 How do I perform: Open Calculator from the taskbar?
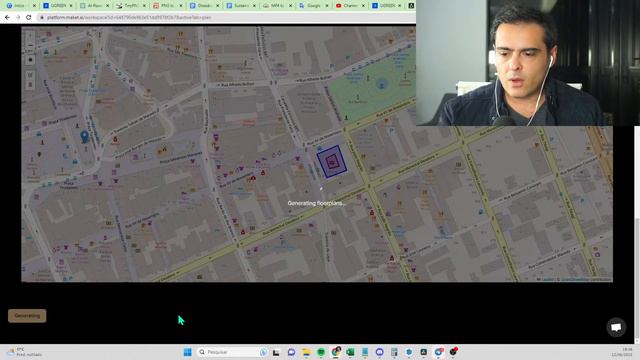tap(394, 352)
